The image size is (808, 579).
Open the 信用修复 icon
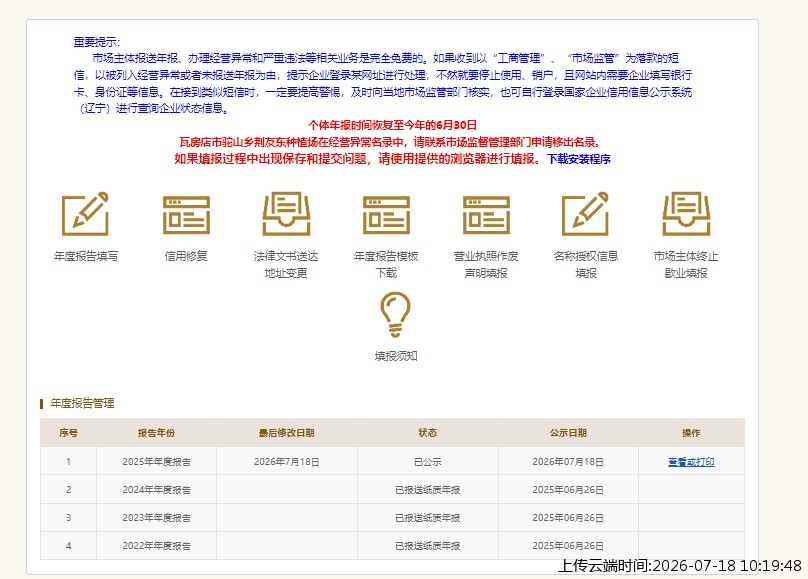(186, 215)
